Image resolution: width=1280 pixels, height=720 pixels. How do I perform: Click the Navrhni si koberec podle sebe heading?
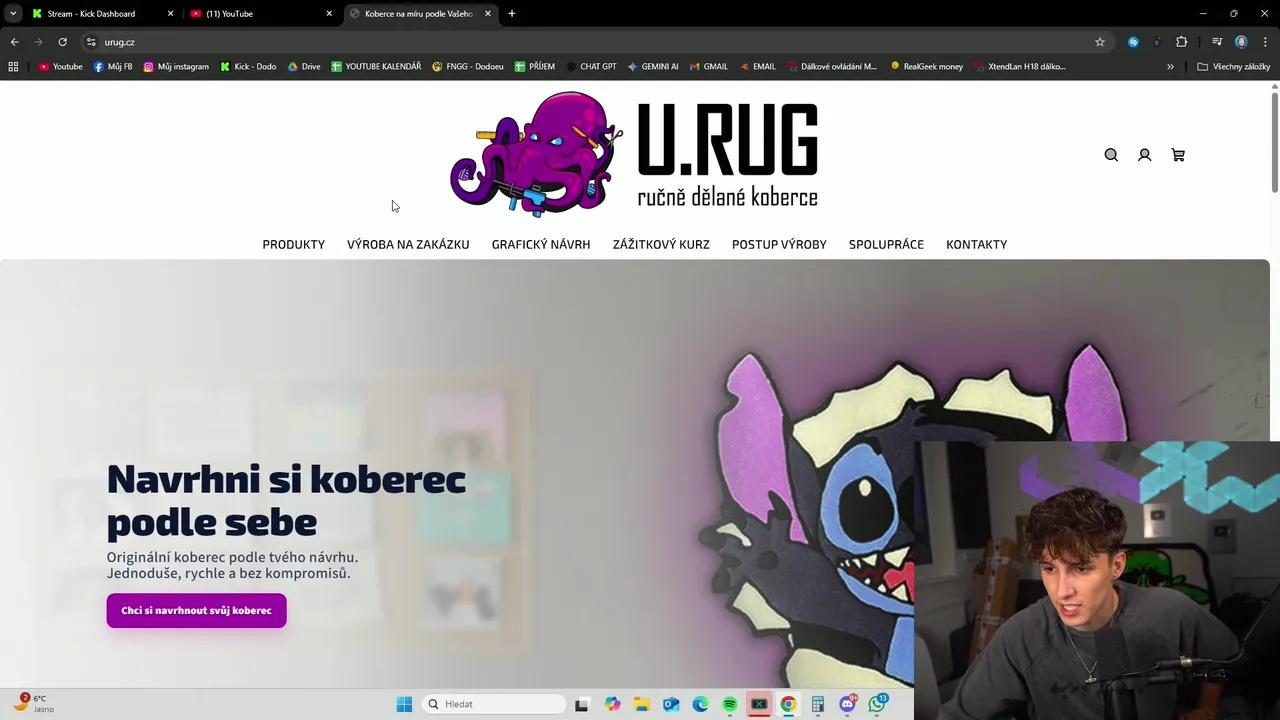(x=286, y=500)
